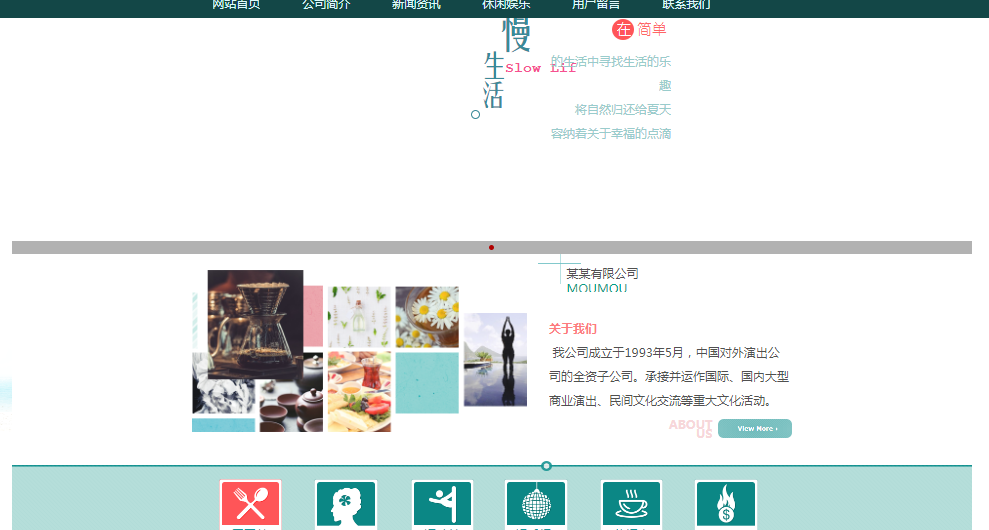Open 用户留言 from the navigation bar
Viewport: 989px width, 530px height.
pyautogui.click(x=596, y=5)
